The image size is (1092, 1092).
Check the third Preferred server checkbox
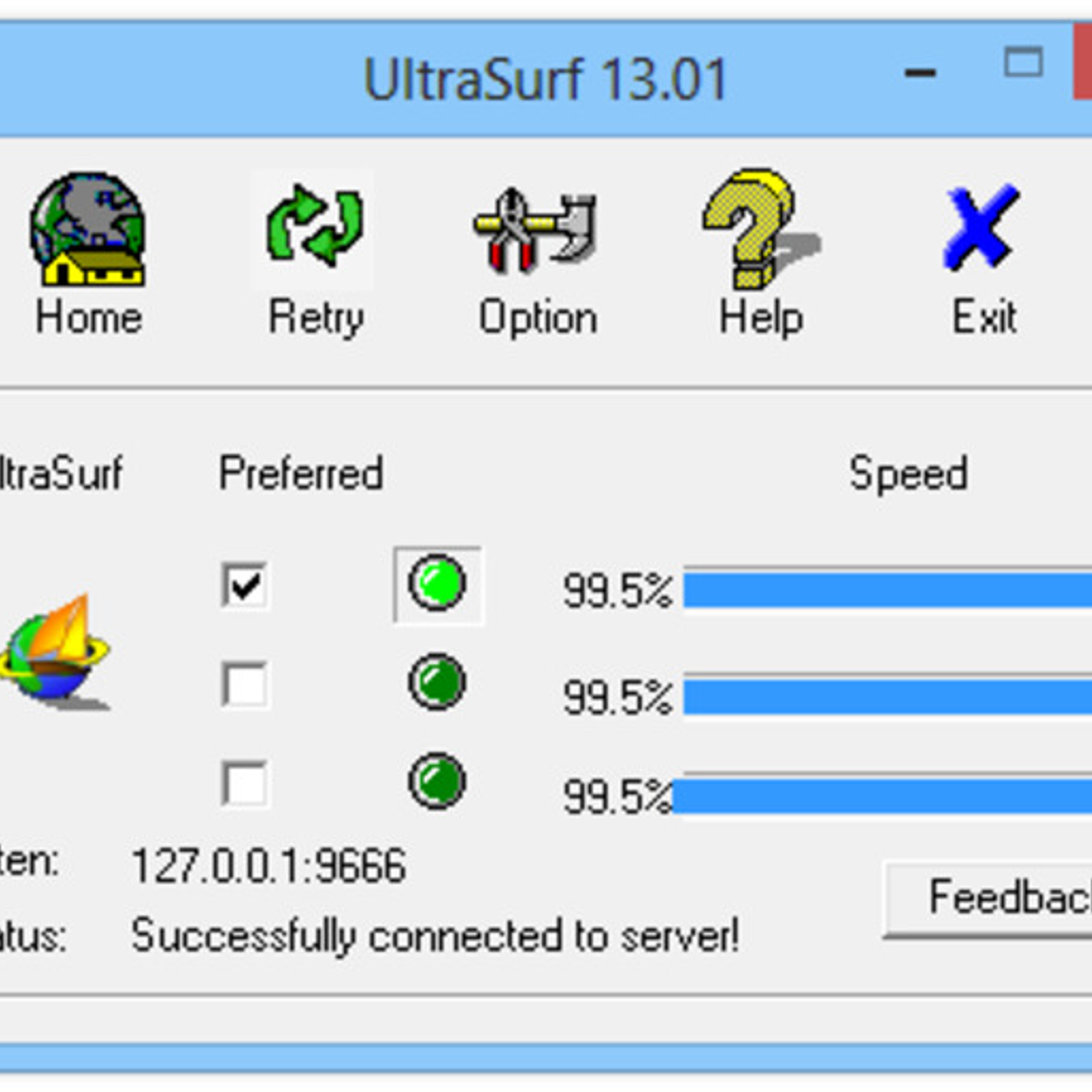point(244,784)
